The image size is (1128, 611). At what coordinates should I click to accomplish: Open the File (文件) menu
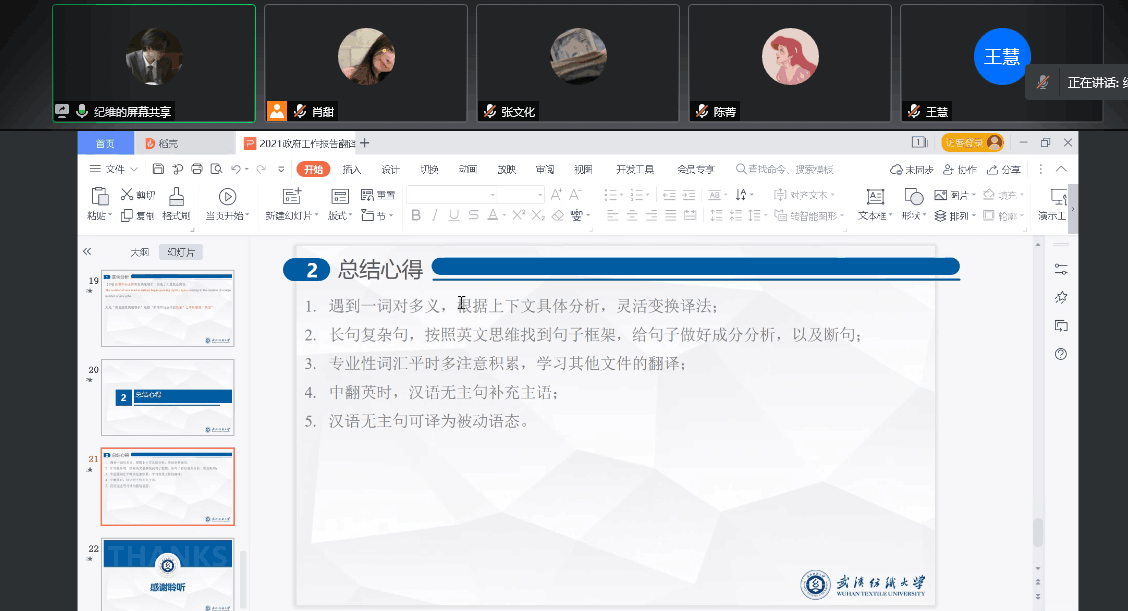click(x=109, y=169)
